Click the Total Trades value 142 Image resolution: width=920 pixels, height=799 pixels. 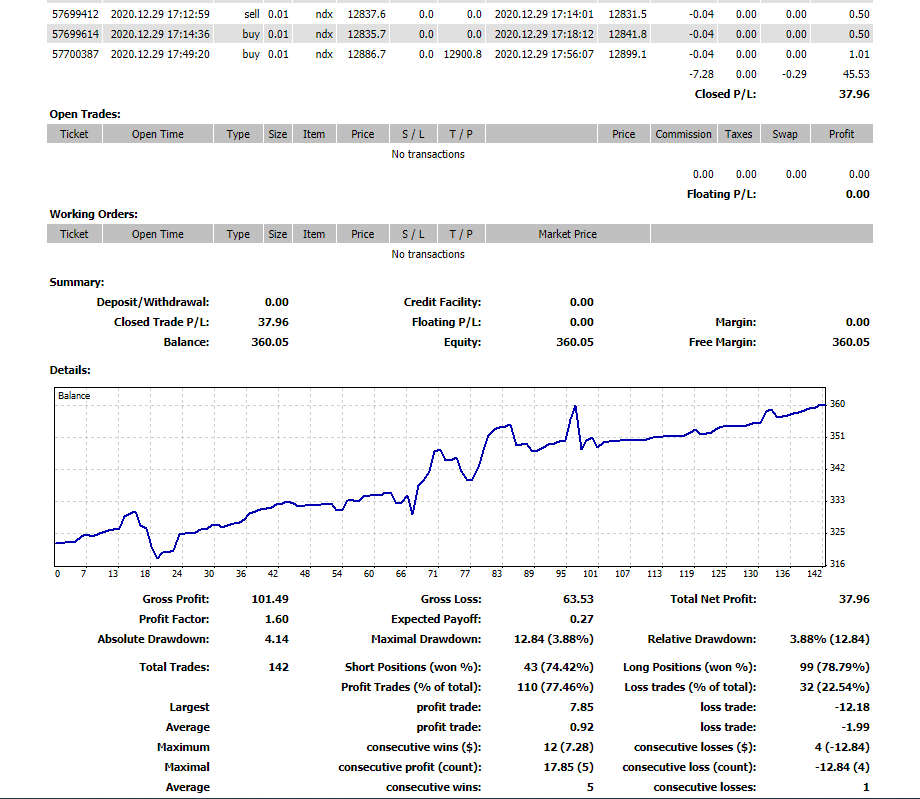click(277, 667)
